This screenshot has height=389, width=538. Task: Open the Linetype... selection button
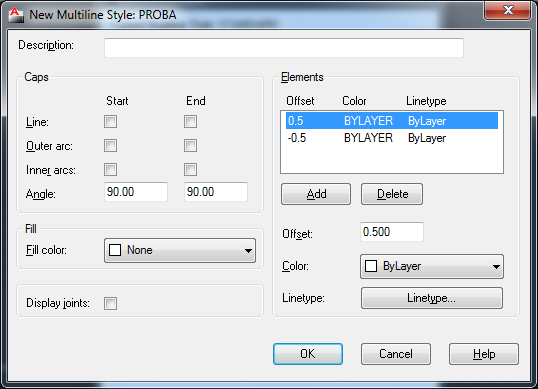point(432,298)
